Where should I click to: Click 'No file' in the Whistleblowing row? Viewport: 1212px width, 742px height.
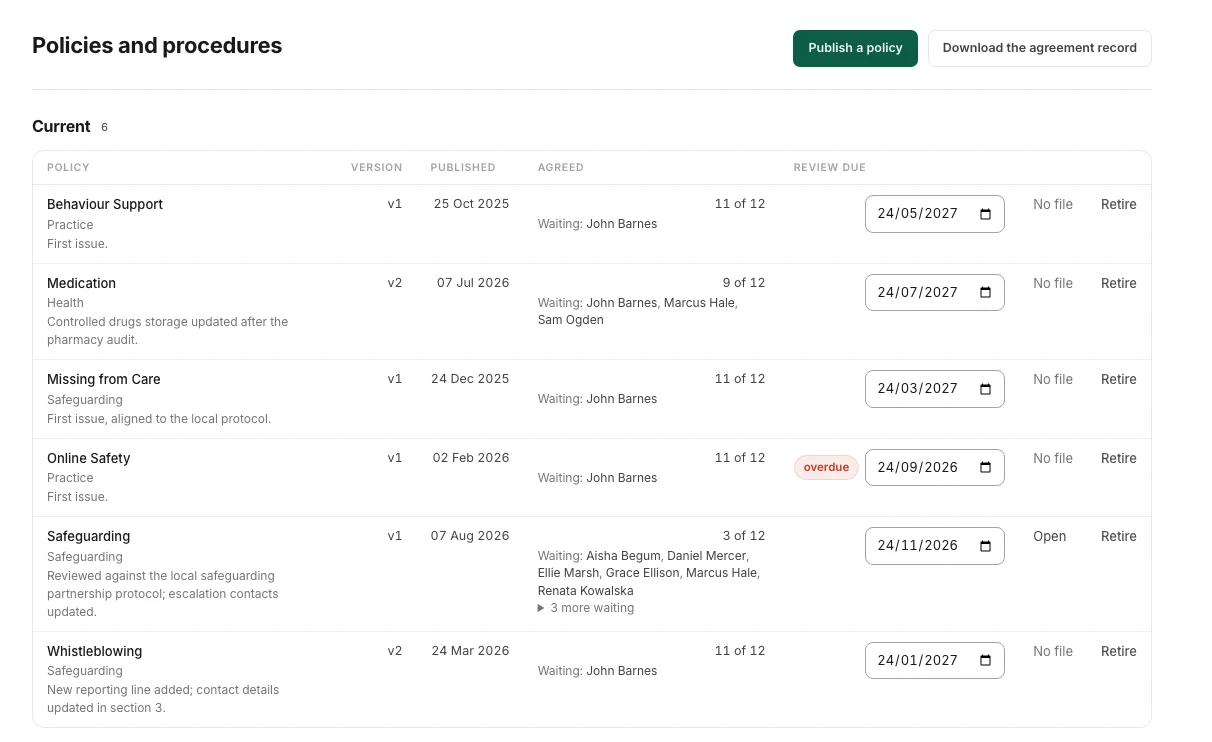[x=1053, y=651]
